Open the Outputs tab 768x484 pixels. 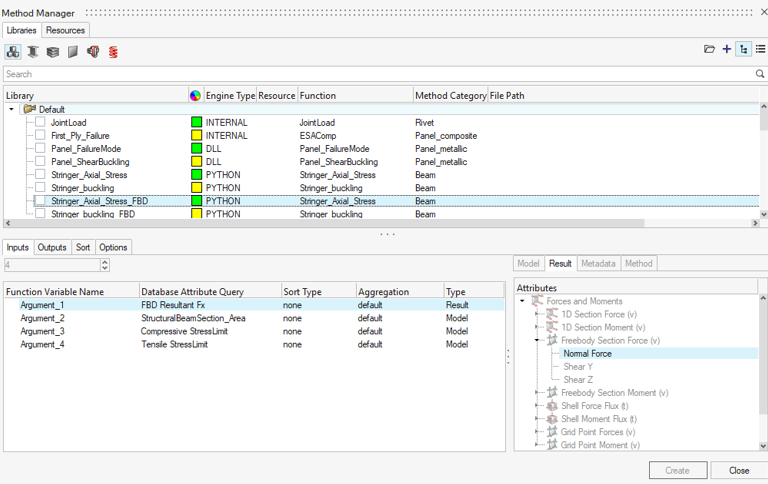click(x=52, y=247)
